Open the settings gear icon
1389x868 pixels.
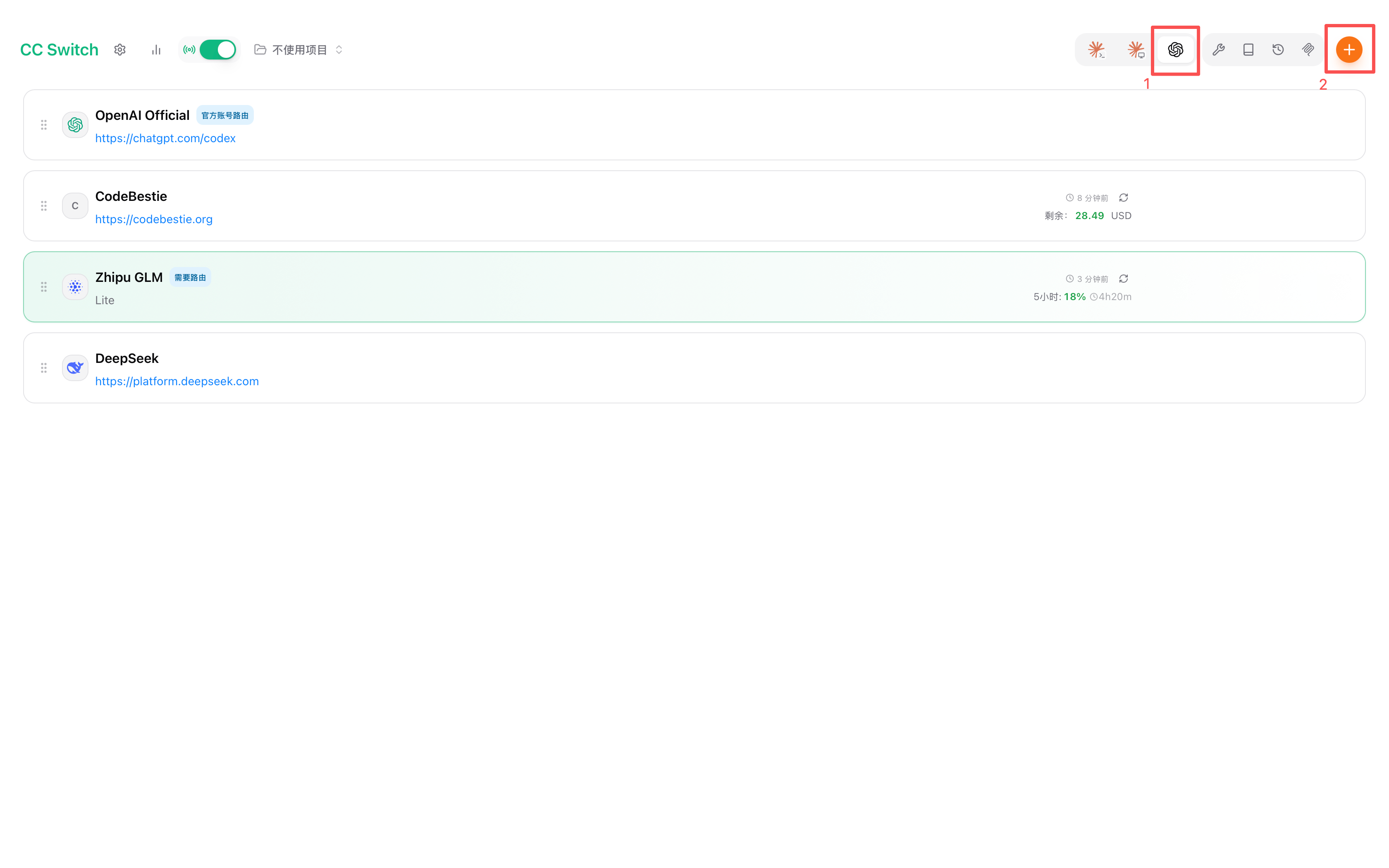click(x=119, y=50)
